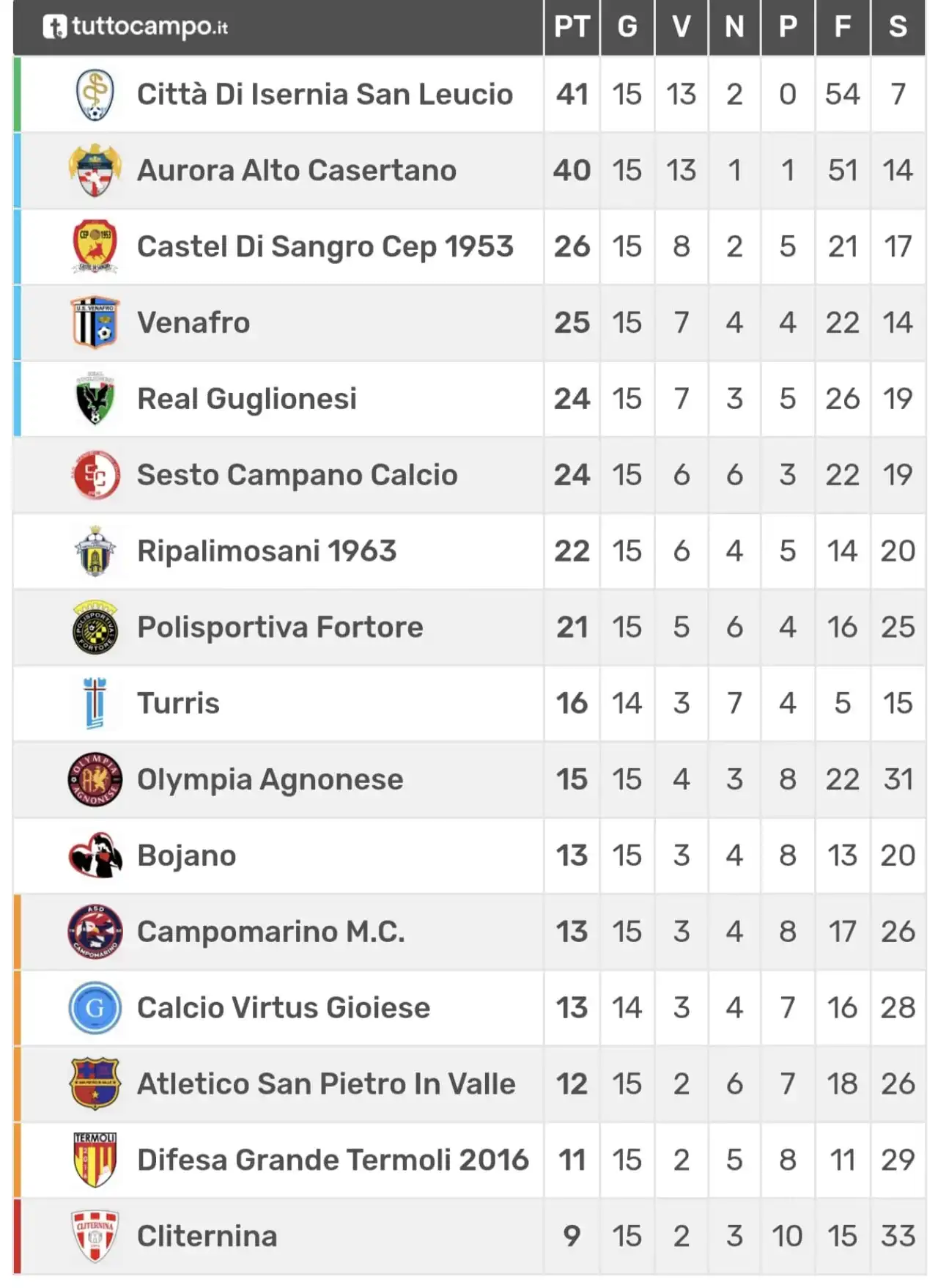938x1288 pixels.
Task: Click the Olympia Agnonese team badge
Action: click(x=95, y=779)
